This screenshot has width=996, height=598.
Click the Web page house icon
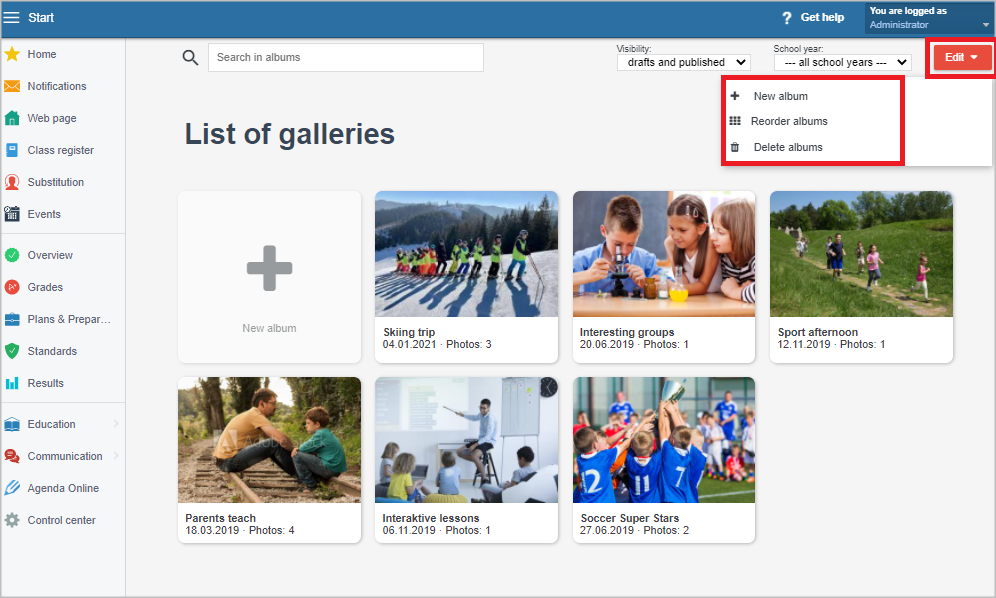tap(12, 118)
